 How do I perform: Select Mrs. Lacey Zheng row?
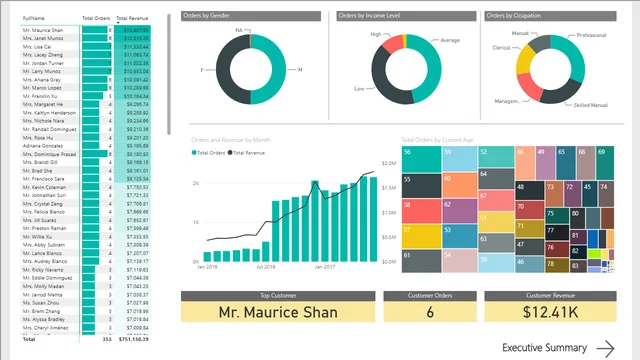(x=86, y=55)
